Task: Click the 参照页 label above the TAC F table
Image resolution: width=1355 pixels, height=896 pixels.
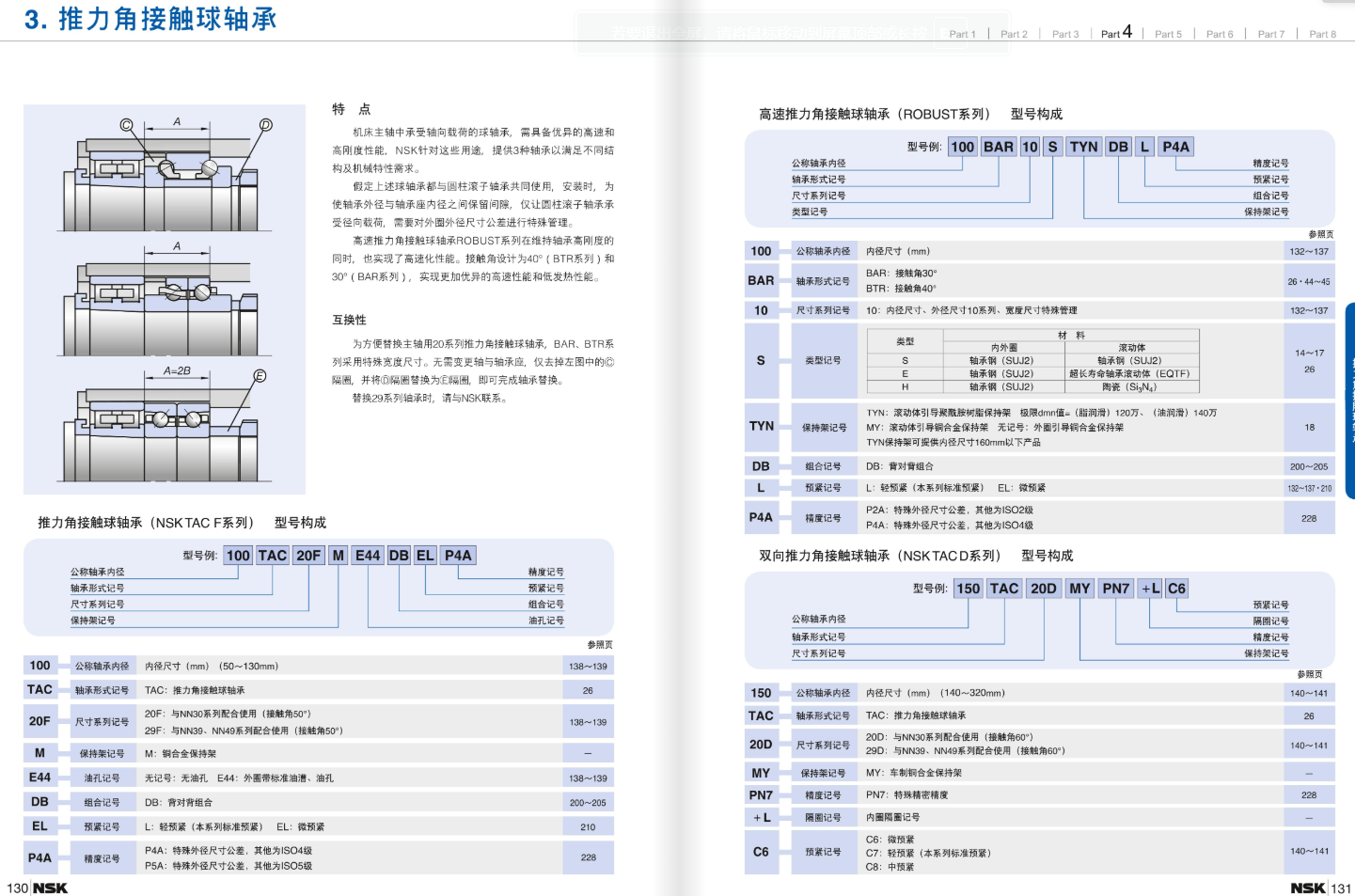Action: (600, 644)
